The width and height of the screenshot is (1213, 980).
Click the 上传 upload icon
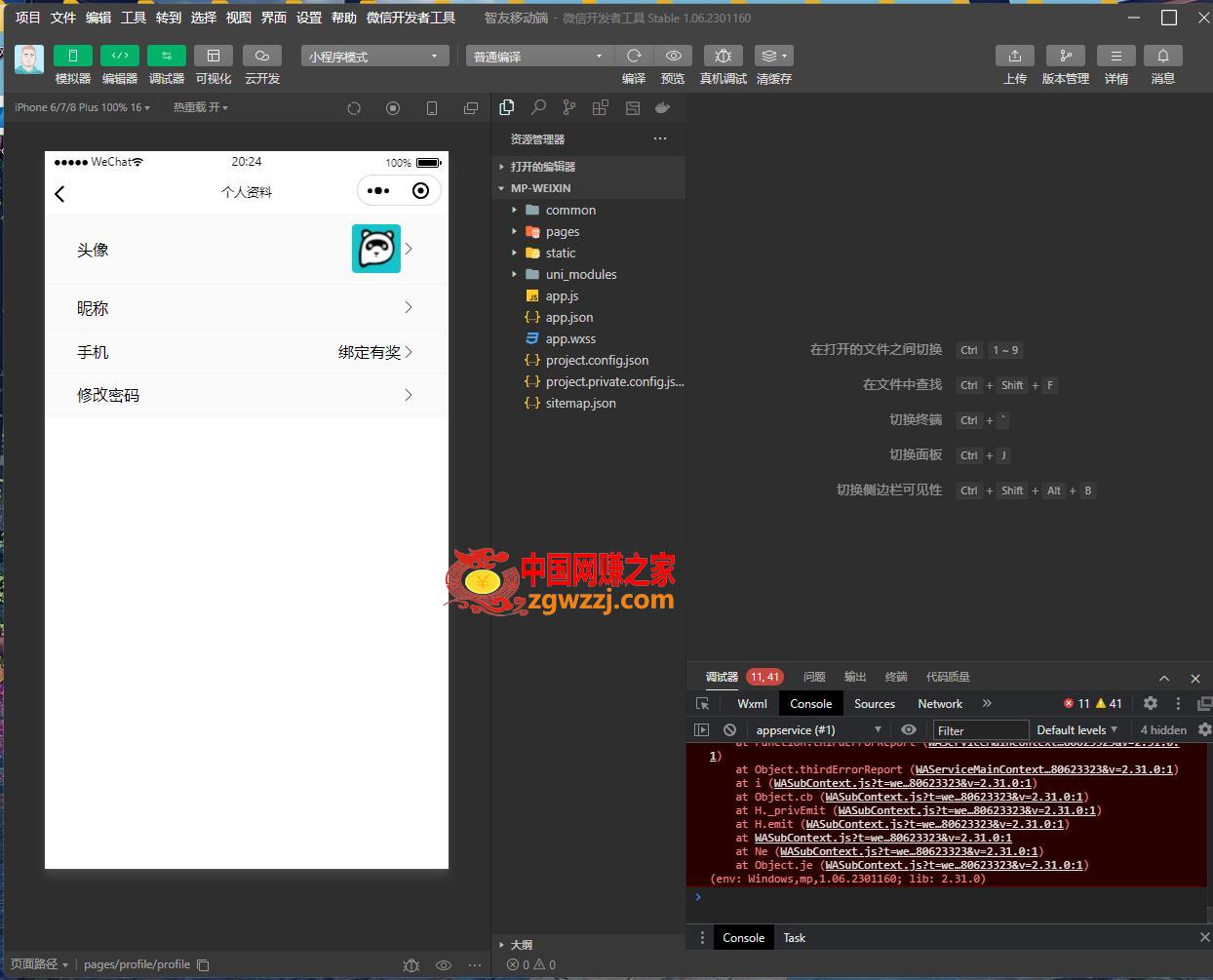point(1014,57)
